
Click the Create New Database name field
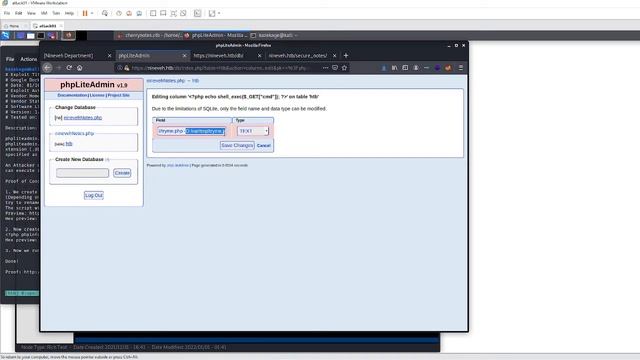tap(82, 173)
